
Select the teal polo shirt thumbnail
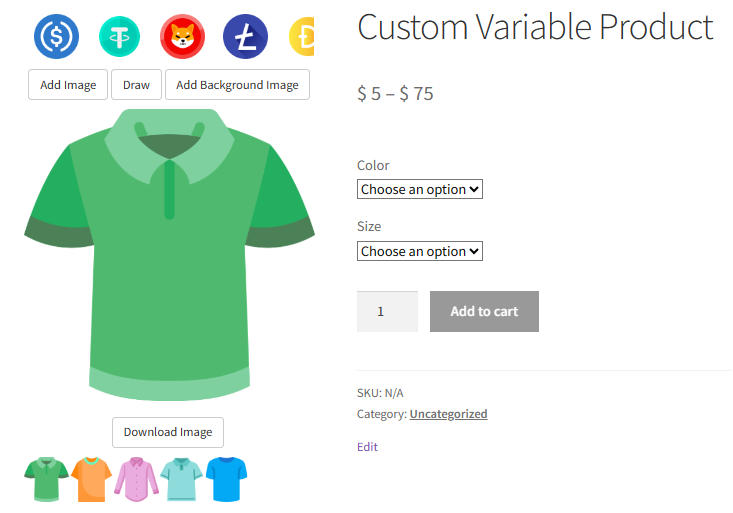(182, 479)
